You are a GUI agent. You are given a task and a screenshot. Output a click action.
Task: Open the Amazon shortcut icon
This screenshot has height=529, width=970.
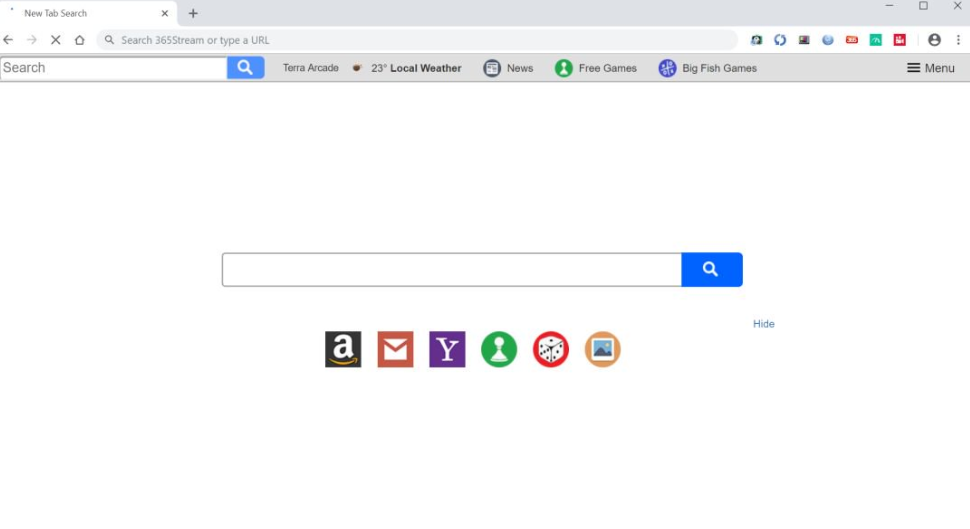343,349
